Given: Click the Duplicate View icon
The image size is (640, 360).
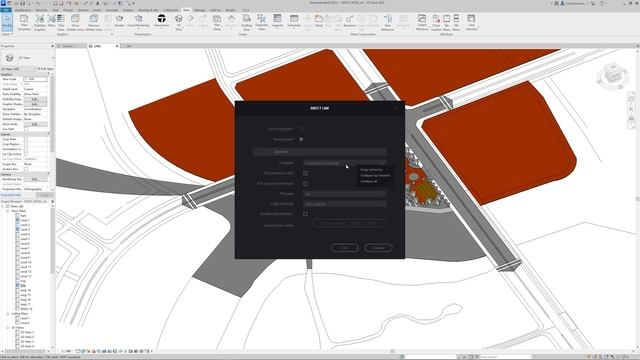Looking at the screenshot, I should (262, 22).
